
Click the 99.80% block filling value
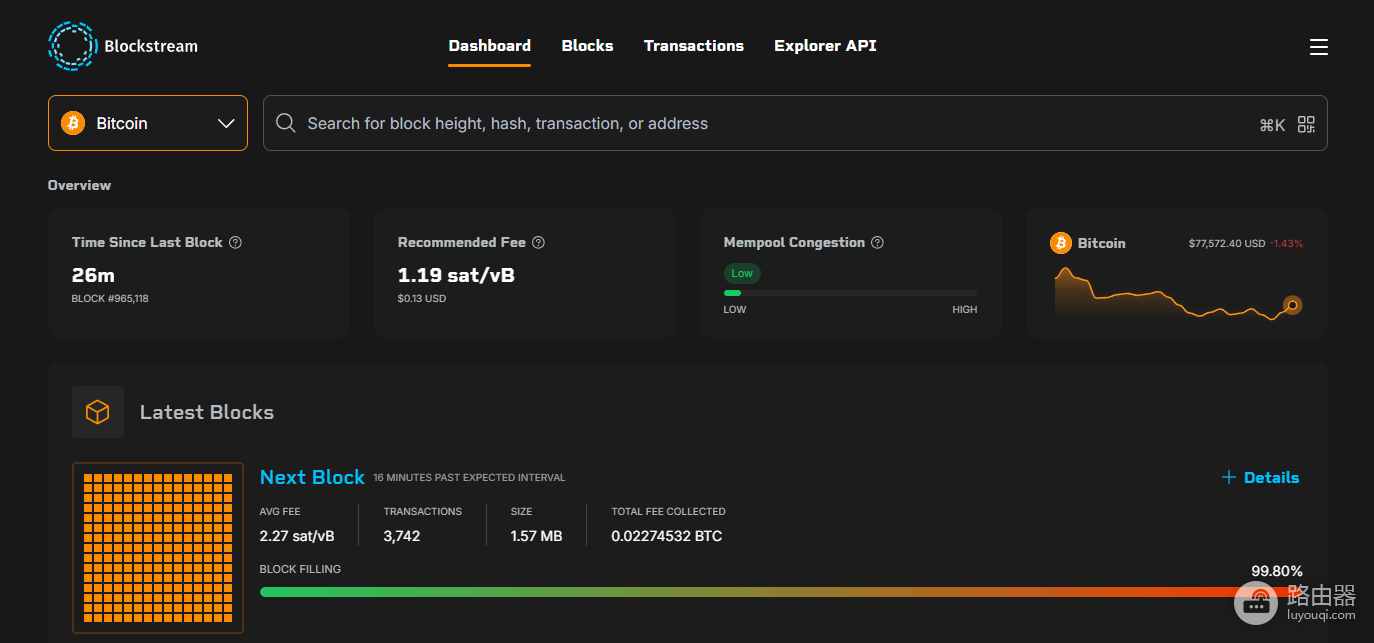(x=1277, y=571)
